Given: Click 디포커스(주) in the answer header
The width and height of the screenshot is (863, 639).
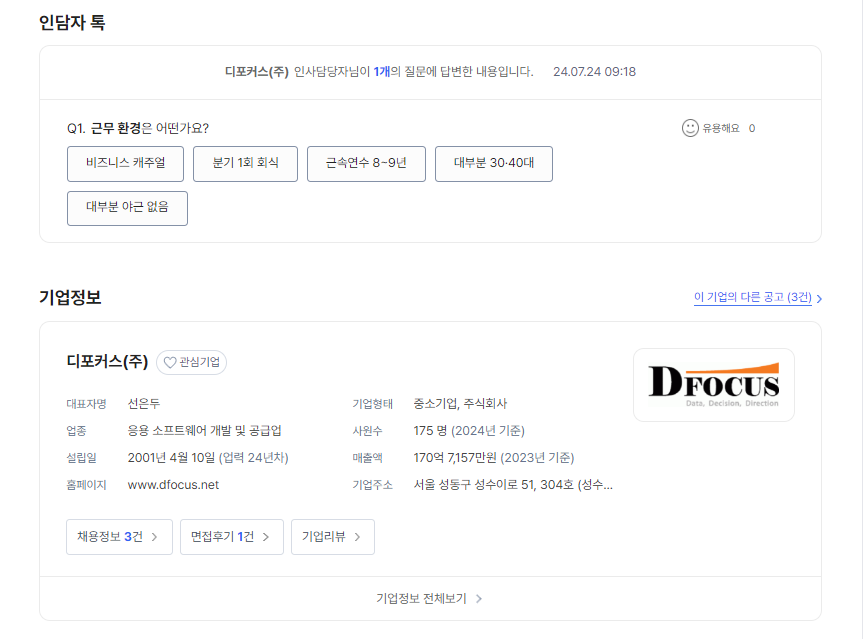Looking at the screenshot, I should click(x=256, y=72).
